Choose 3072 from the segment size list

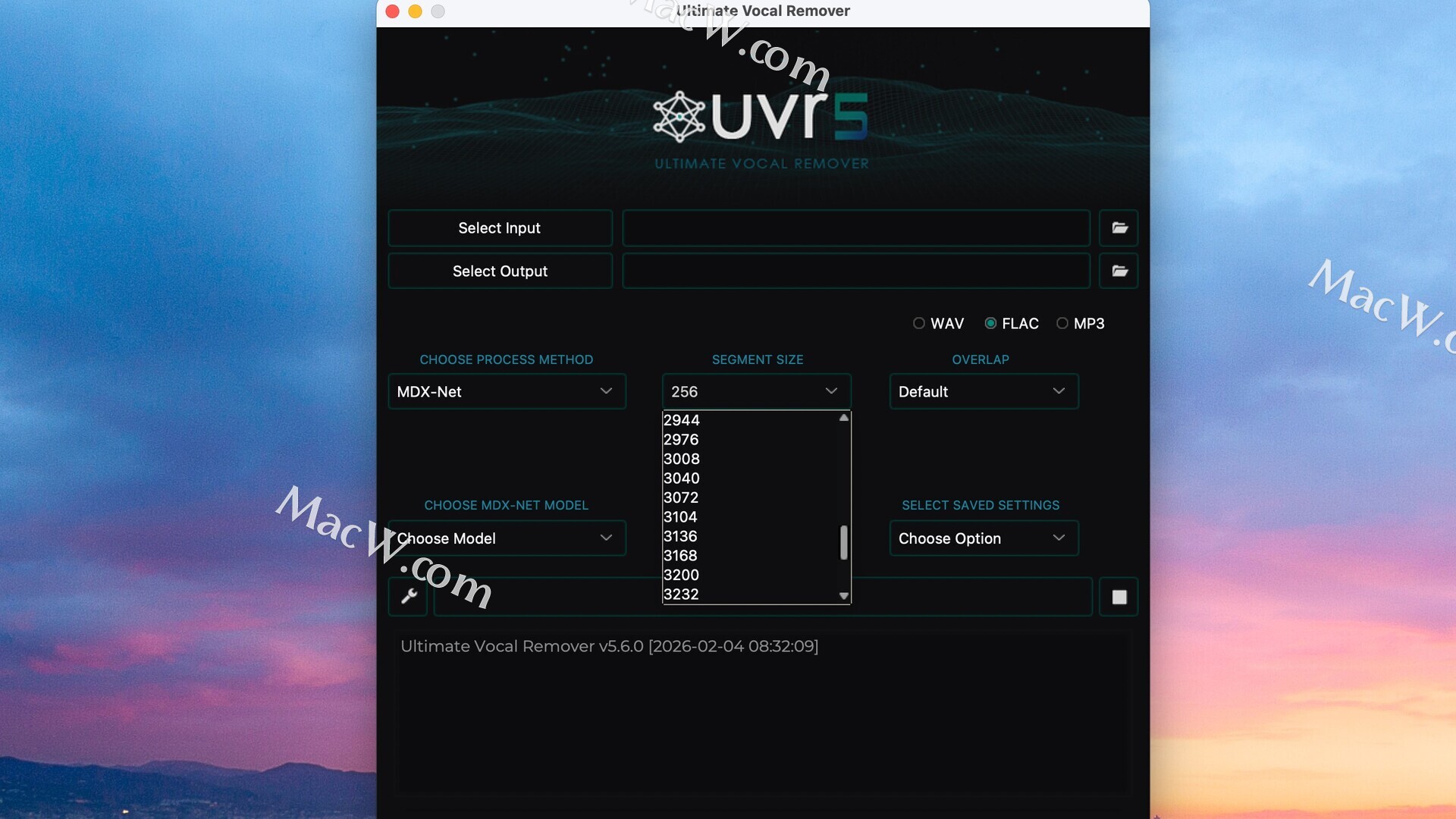(681, 497)
